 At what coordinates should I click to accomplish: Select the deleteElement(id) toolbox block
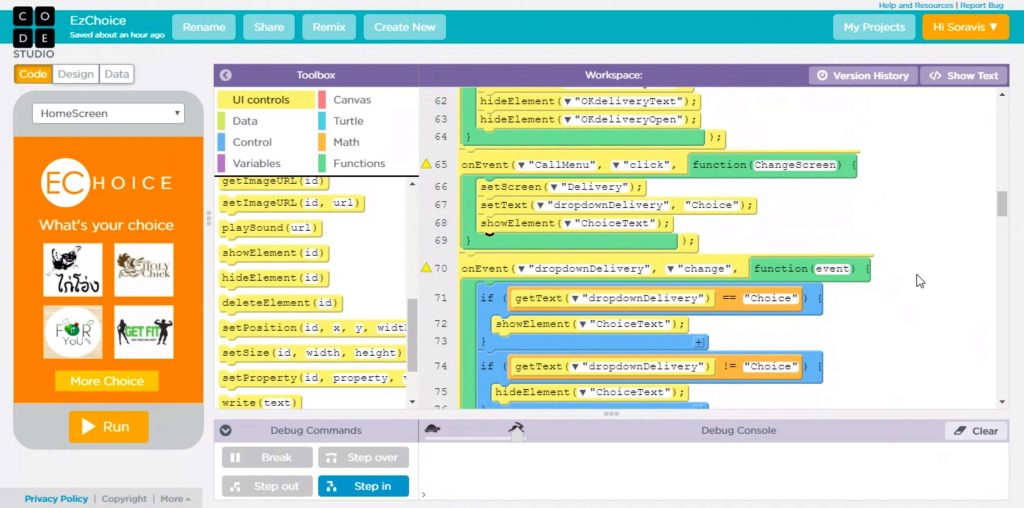(x=281, y=303)
